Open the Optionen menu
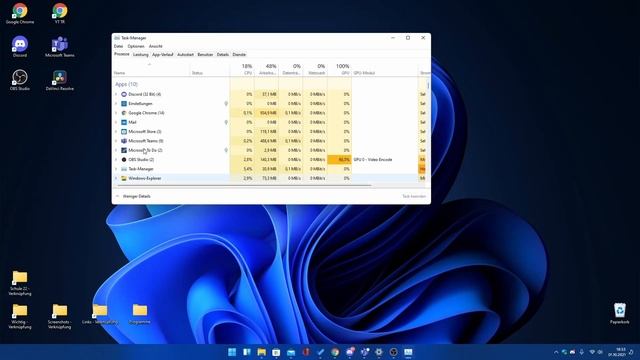 pos(136,46)
